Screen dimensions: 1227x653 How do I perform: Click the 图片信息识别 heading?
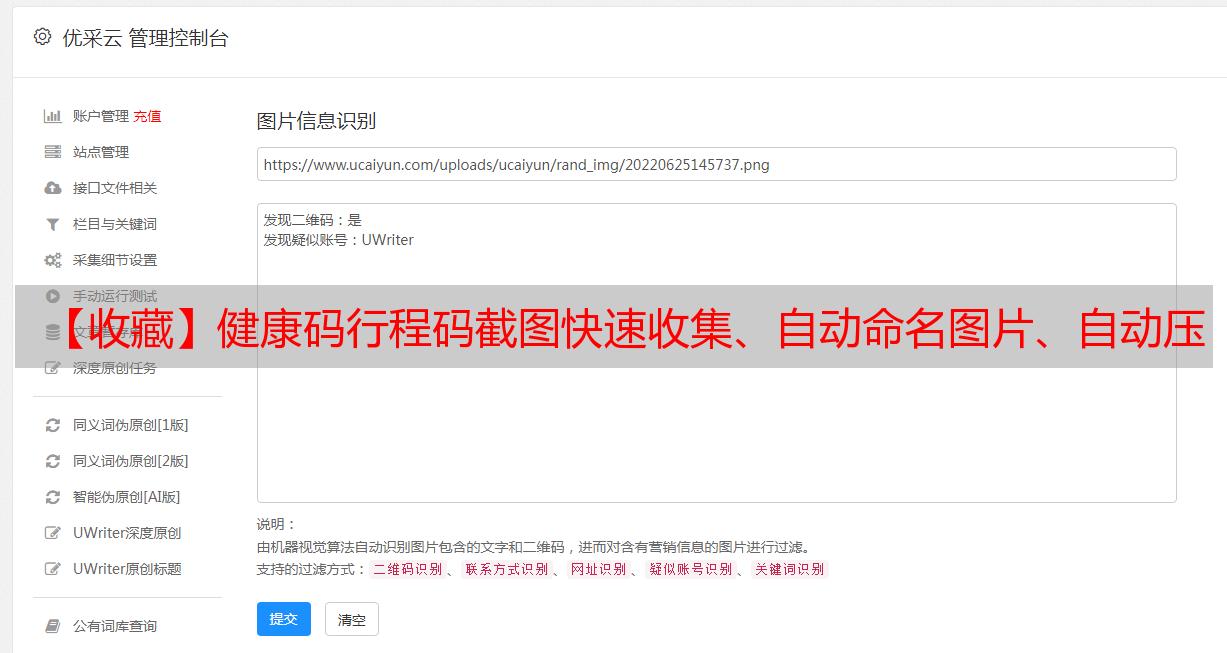click(x=316, y=121)
